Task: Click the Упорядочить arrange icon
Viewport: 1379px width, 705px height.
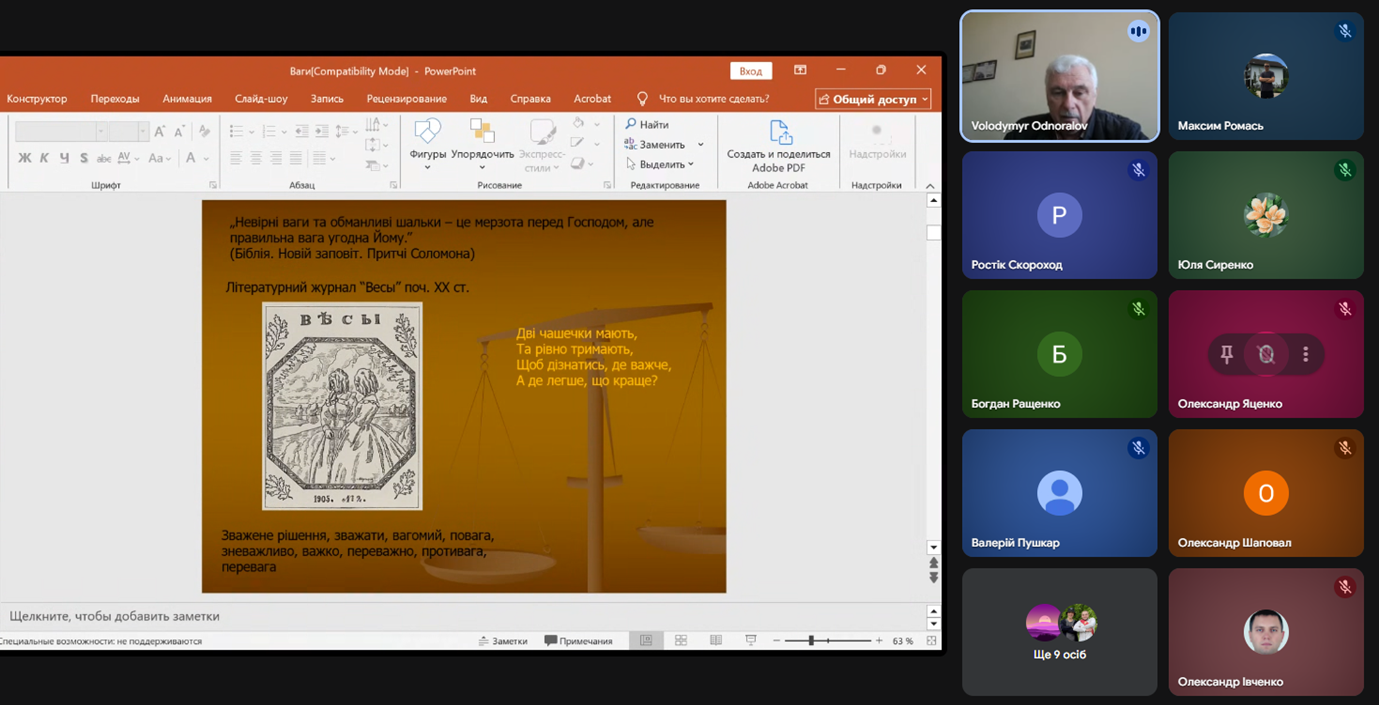Action: coord(482,134)
